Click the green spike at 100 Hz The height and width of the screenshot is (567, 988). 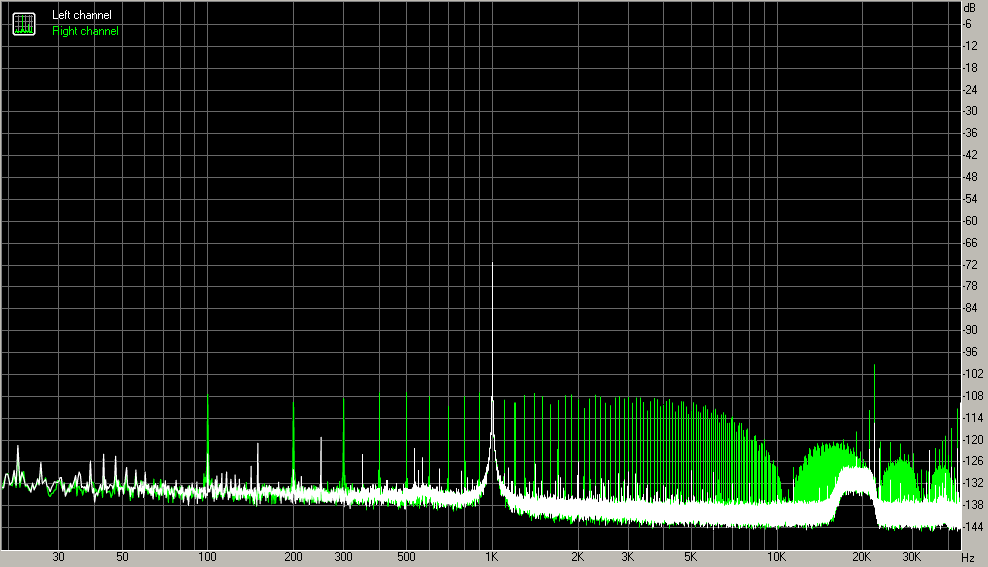tap(207, 441)
